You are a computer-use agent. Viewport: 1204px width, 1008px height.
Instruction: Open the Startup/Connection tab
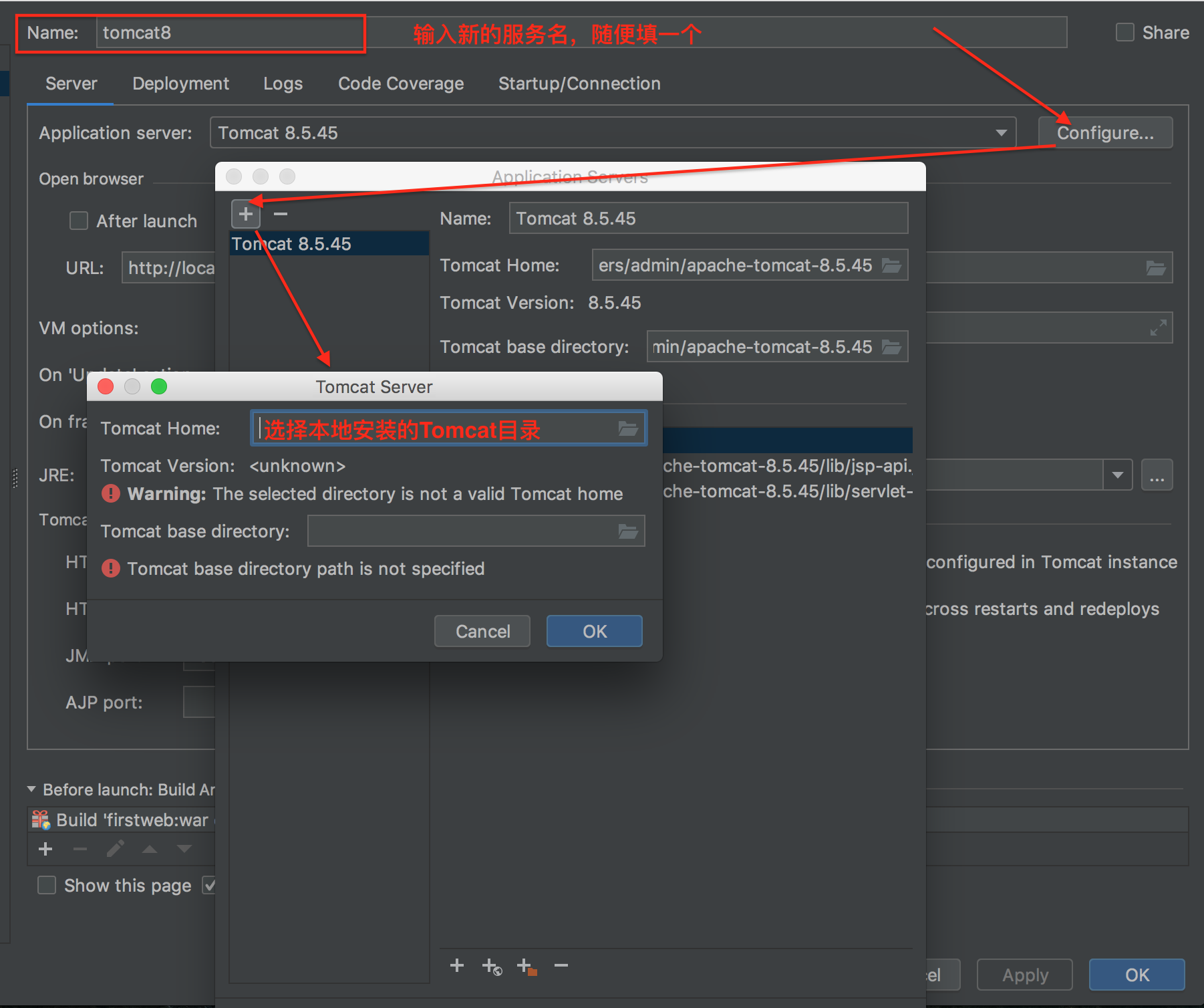tap(579, 84)
